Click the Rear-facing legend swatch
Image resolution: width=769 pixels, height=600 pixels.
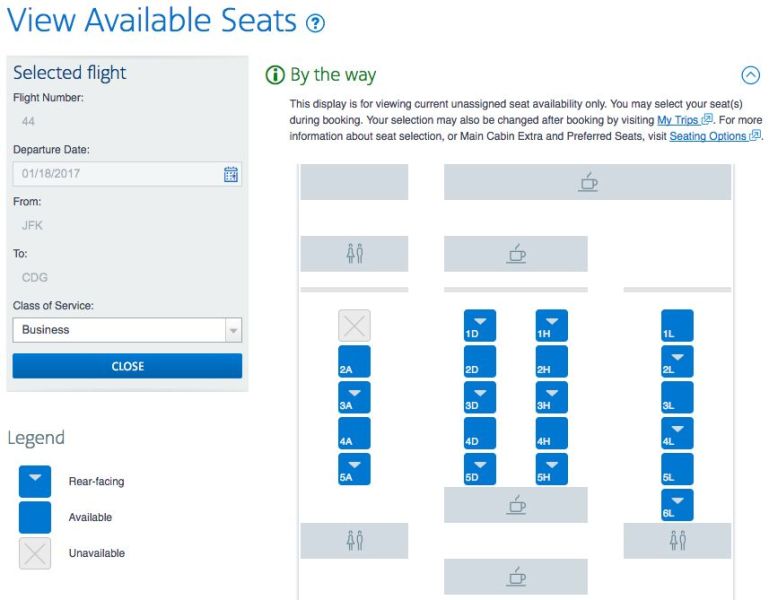pos(35,481)
